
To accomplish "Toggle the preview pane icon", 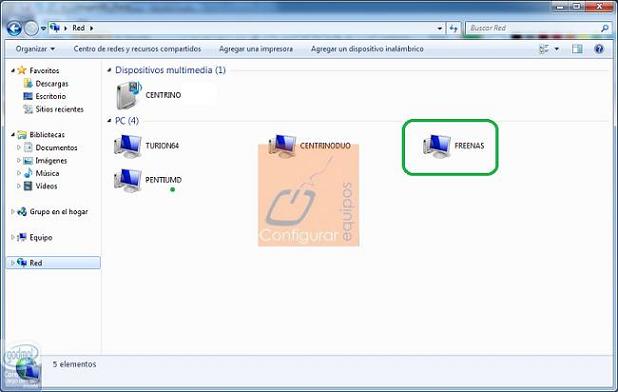I will click(x=577, y=49).
